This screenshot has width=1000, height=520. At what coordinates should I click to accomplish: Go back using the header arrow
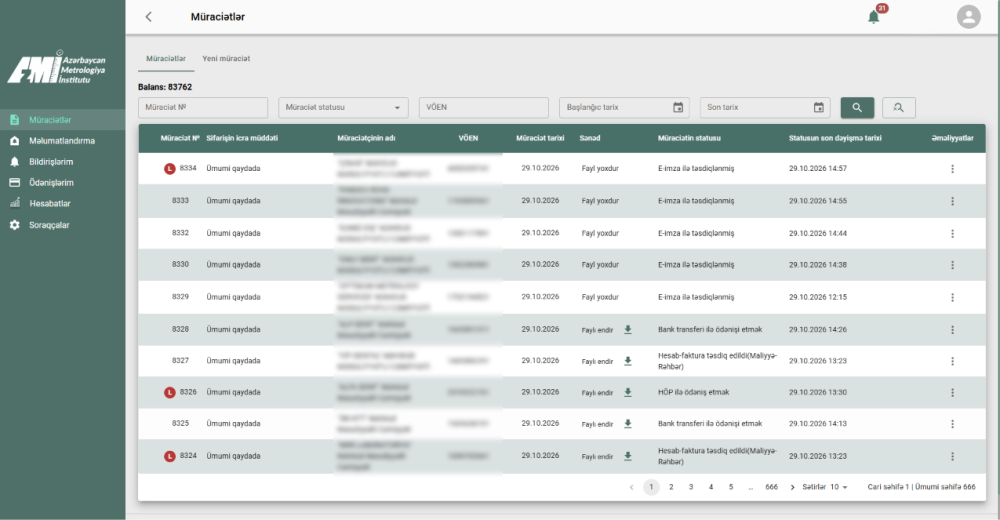[149, 17]
